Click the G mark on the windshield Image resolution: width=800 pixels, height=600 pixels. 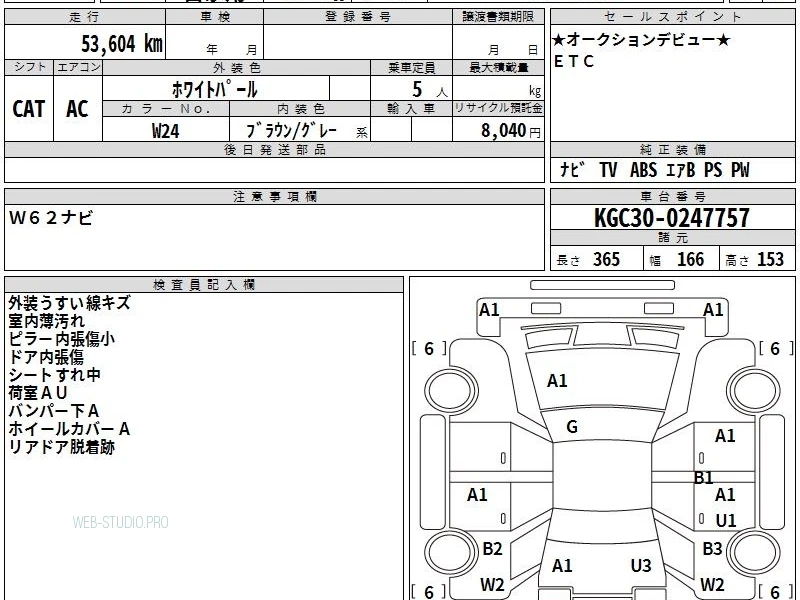572,427
